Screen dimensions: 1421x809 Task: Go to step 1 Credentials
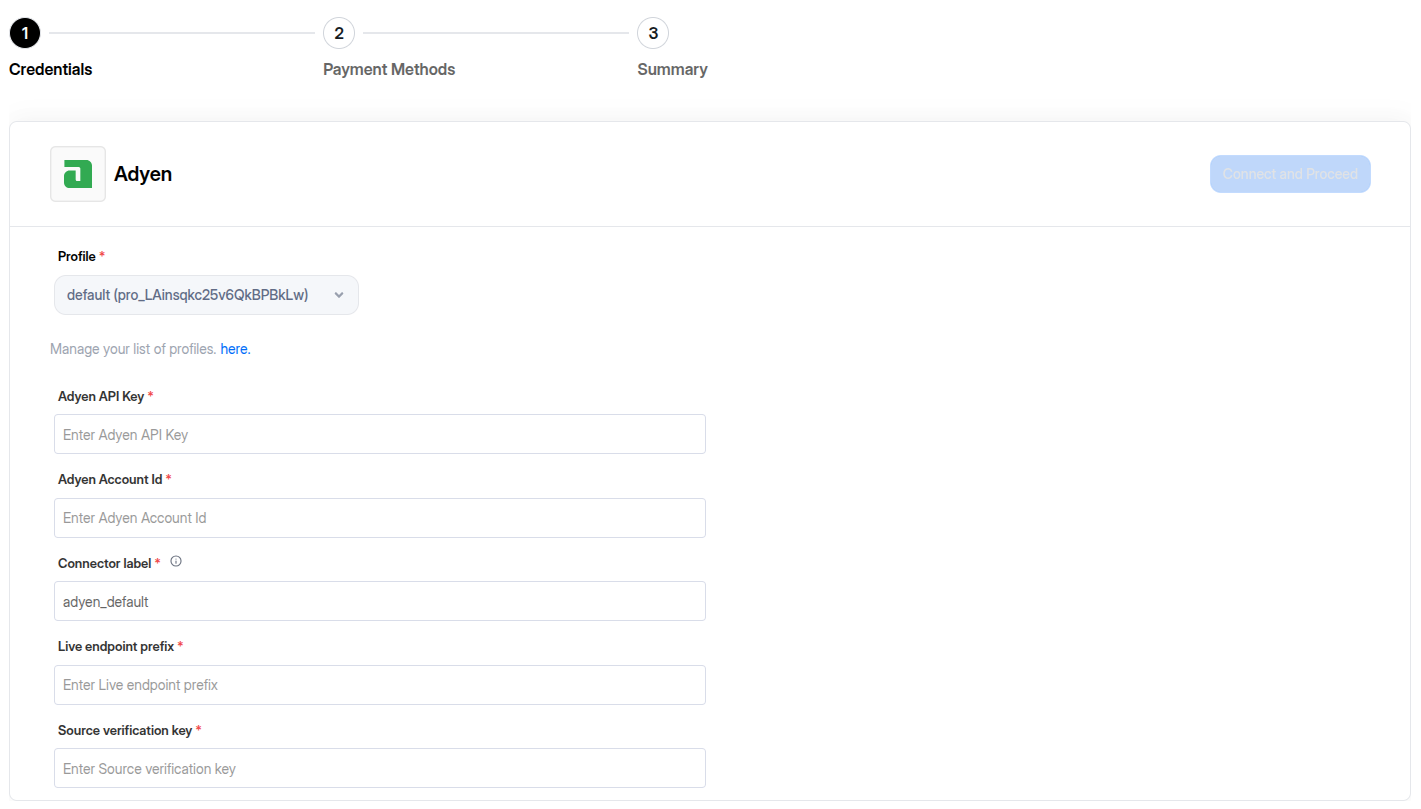25,33
